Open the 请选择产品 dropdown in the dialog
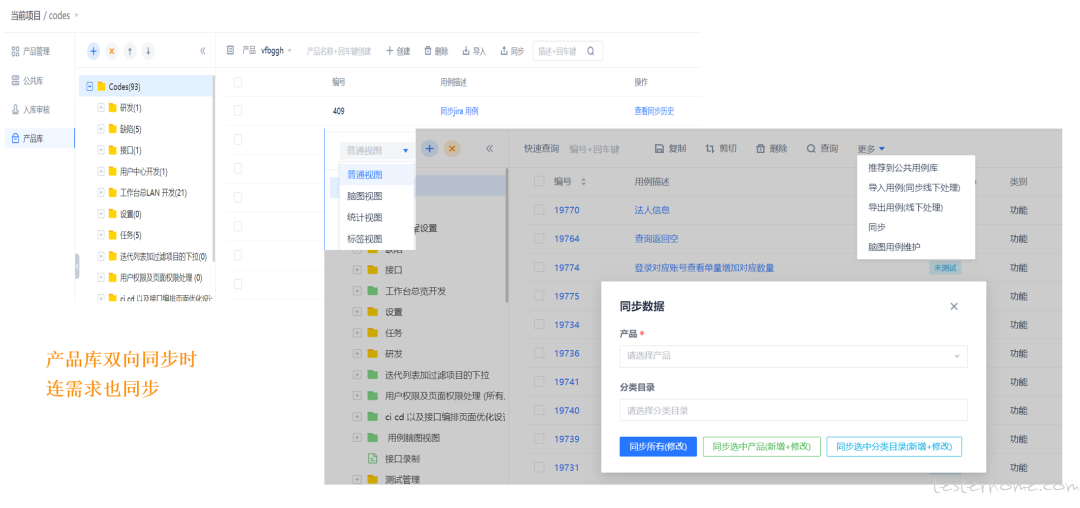 coord(793,356)
